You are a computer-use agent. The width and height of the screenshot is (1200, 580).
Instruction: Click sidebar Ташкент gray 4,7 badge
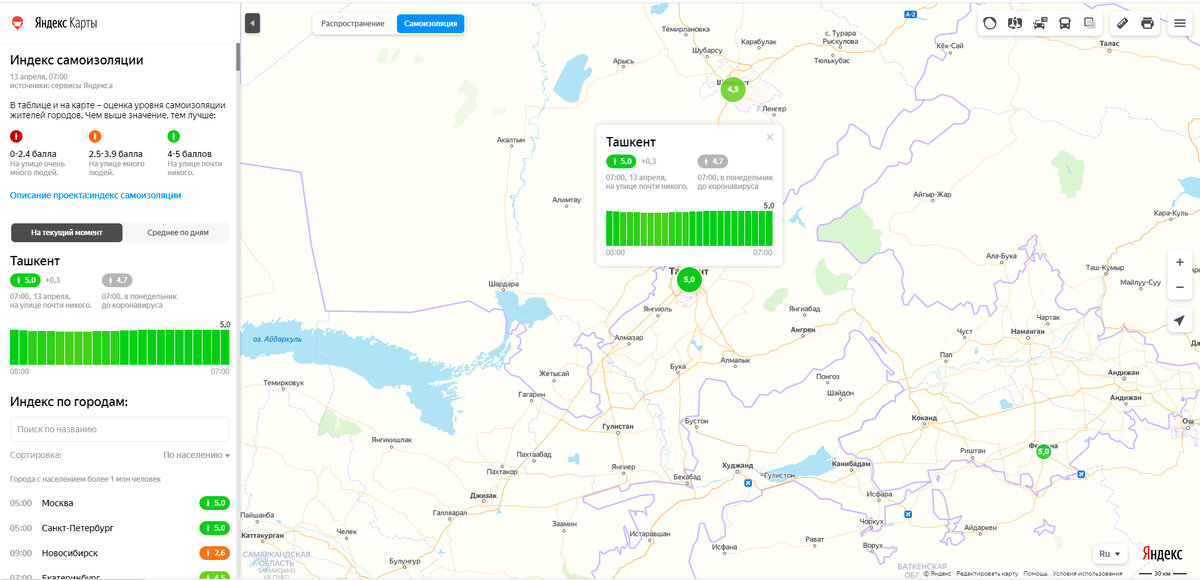pyautogui.click(x=117, y=280)
